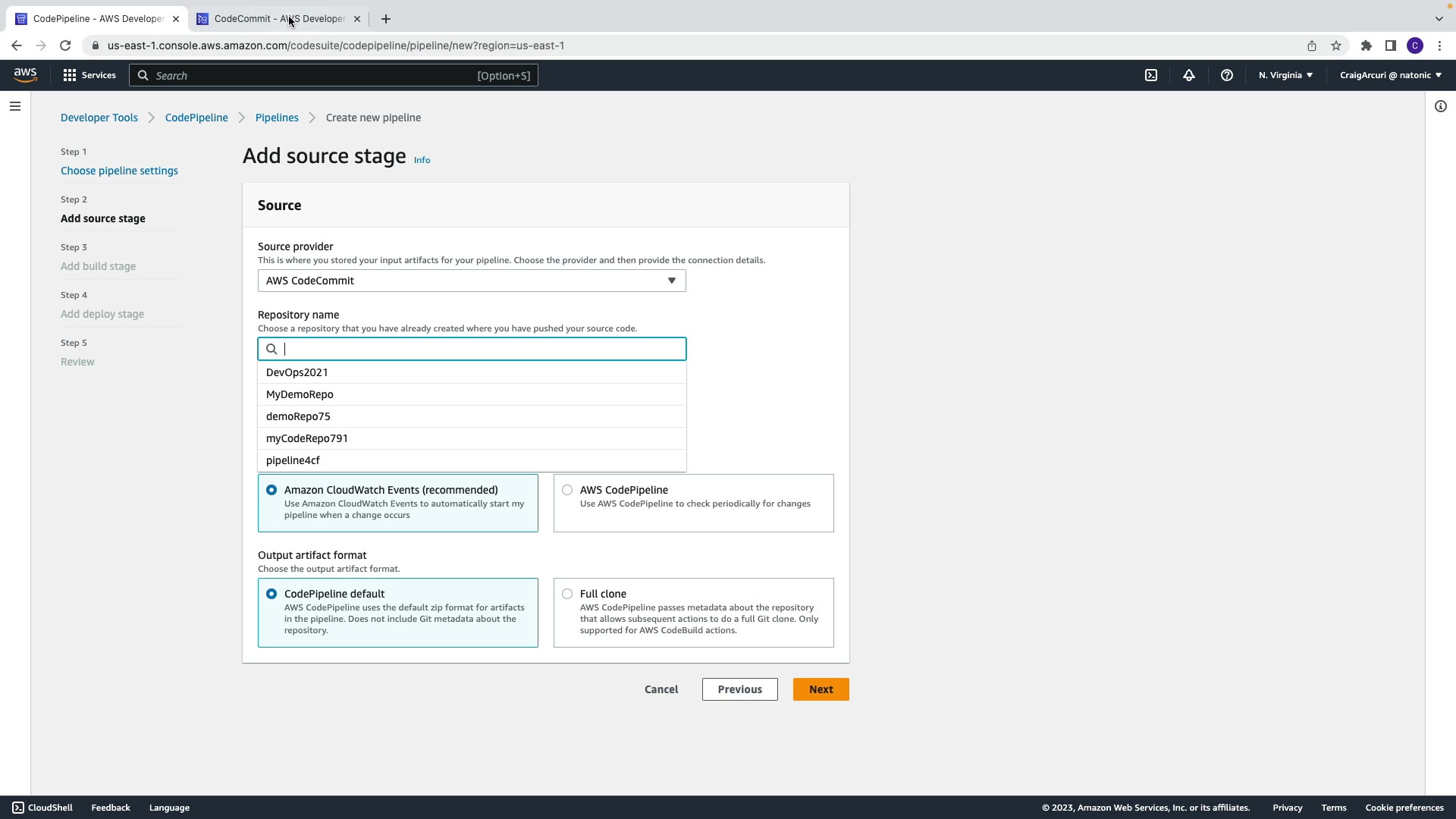Switch to the CodeCommit browser tab
The width and height of the screenshot is (1456, 819).
pyautogui.click(x=278, y=19)
